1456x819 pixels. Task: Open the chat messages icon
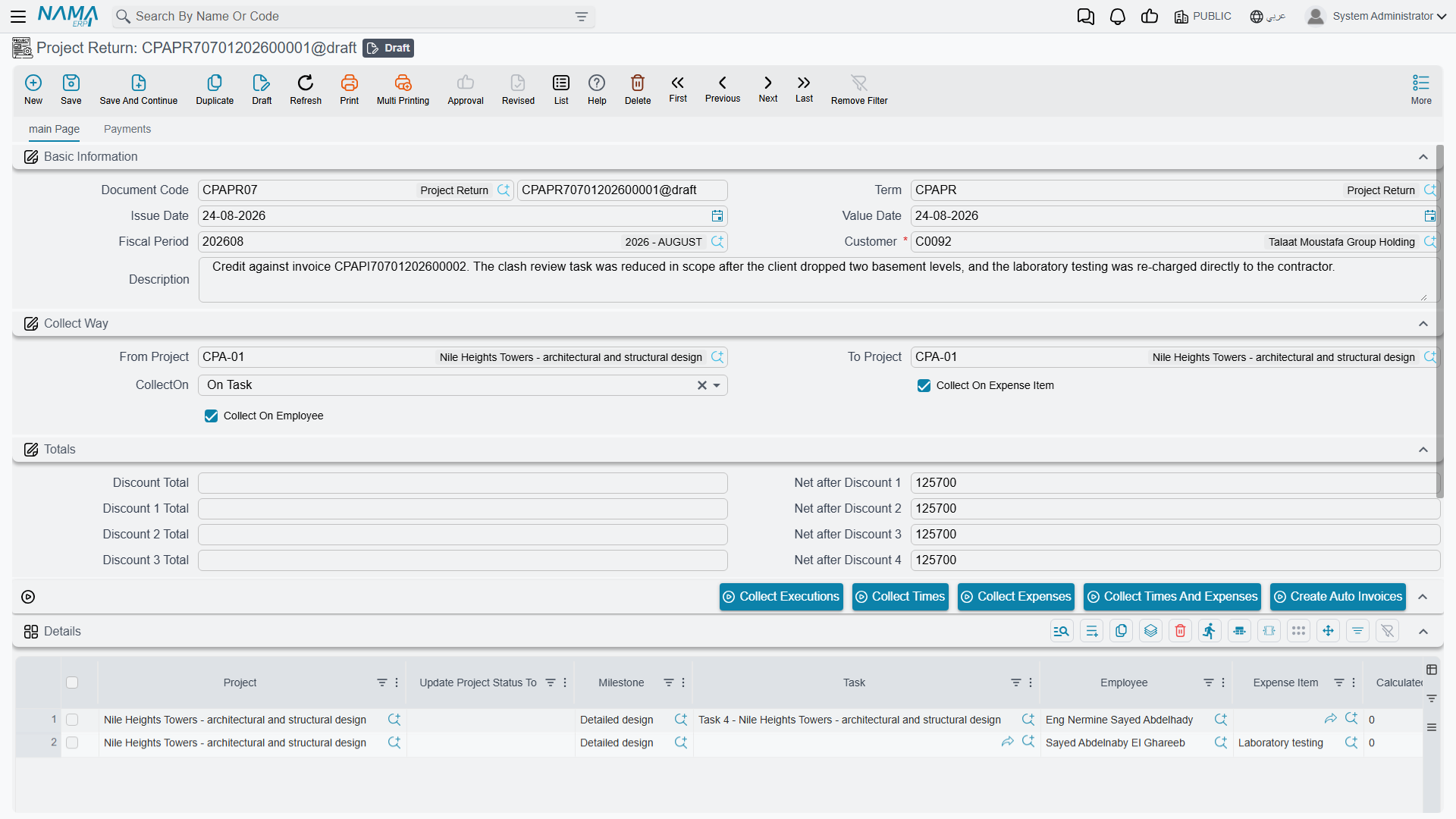point(1086,17)
